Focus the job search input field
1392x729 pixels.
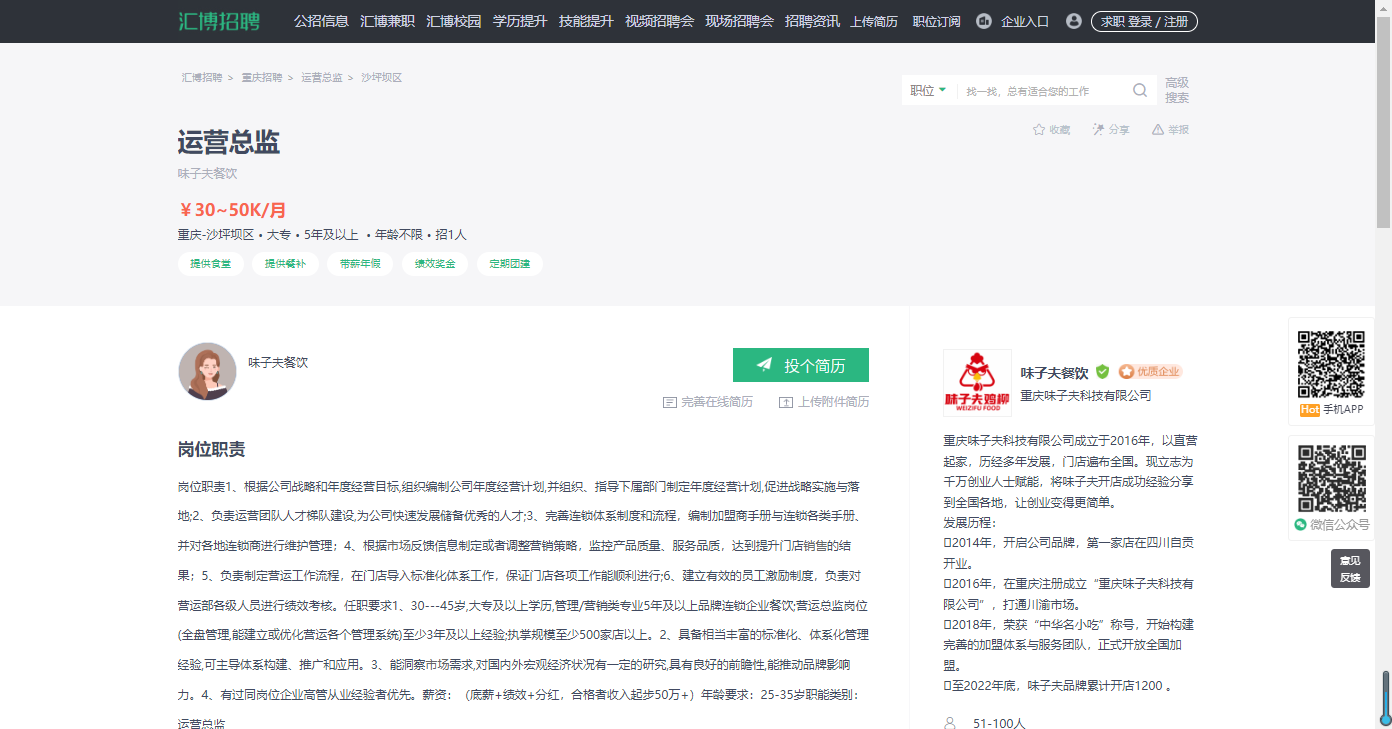coord(1041,91)
